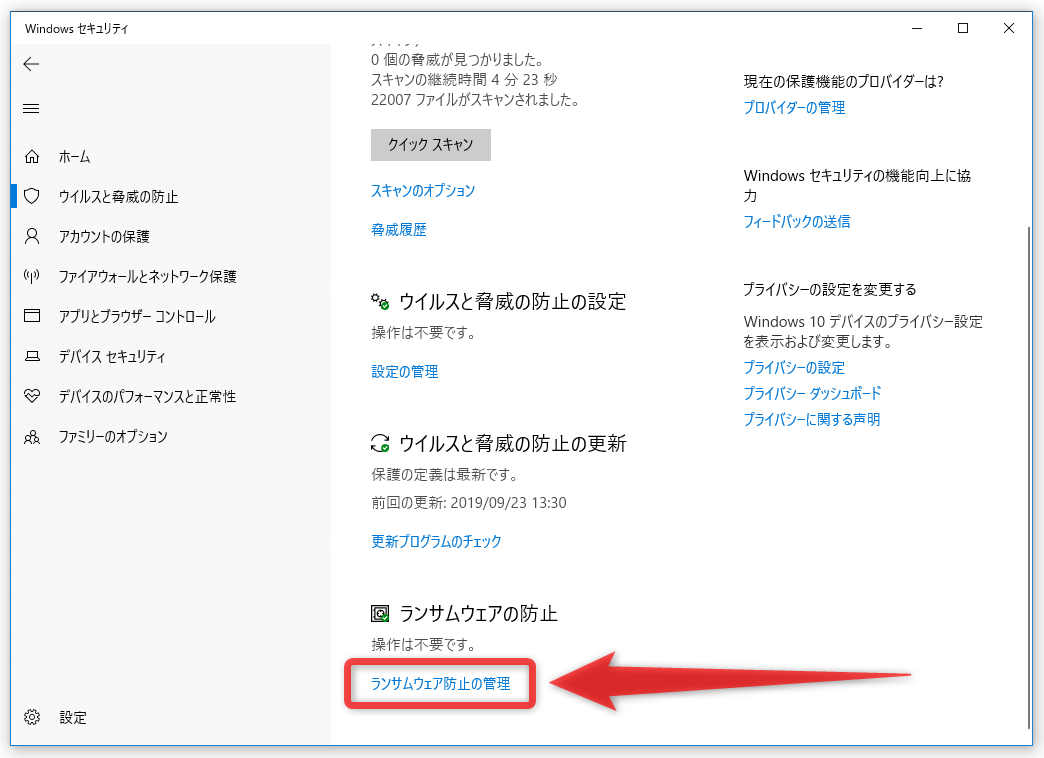Viewport: 1044px width, 758px height.
Task: Open プライバシー ダッシュボード link
Action: [x=812, y=393]
